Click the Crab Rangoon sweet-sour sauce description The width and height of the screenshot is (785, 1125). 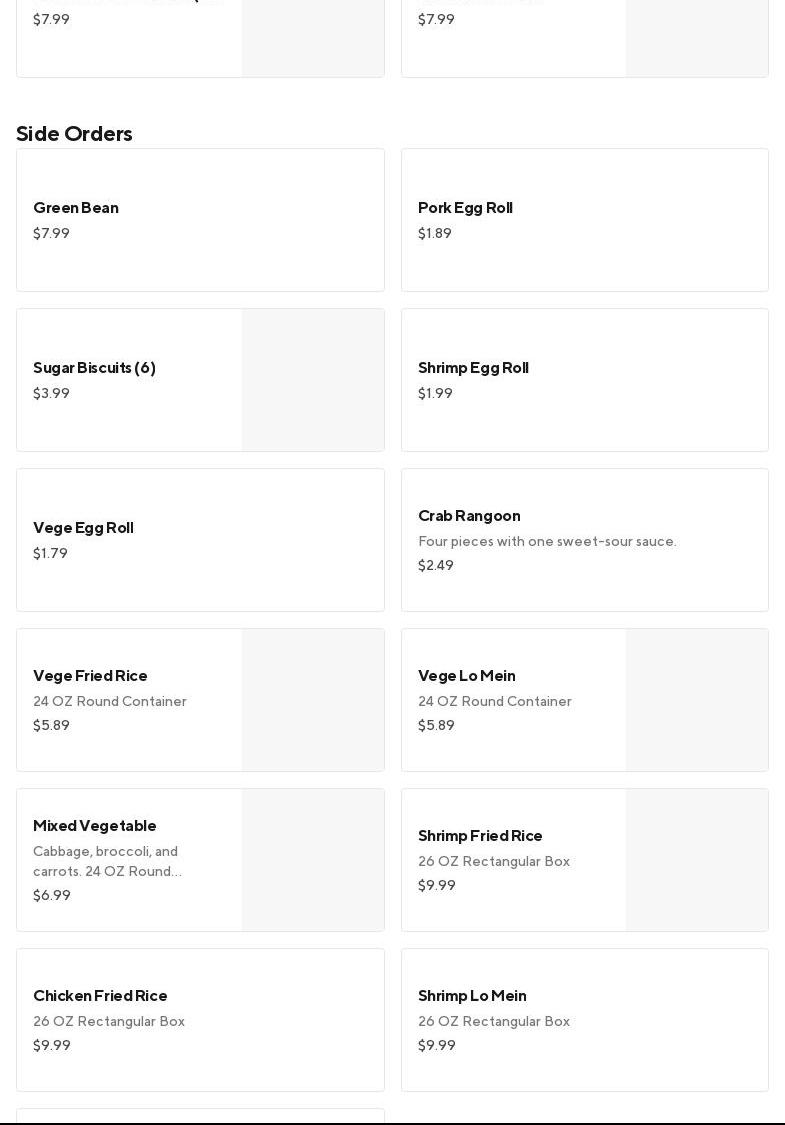tap(547, 542)
